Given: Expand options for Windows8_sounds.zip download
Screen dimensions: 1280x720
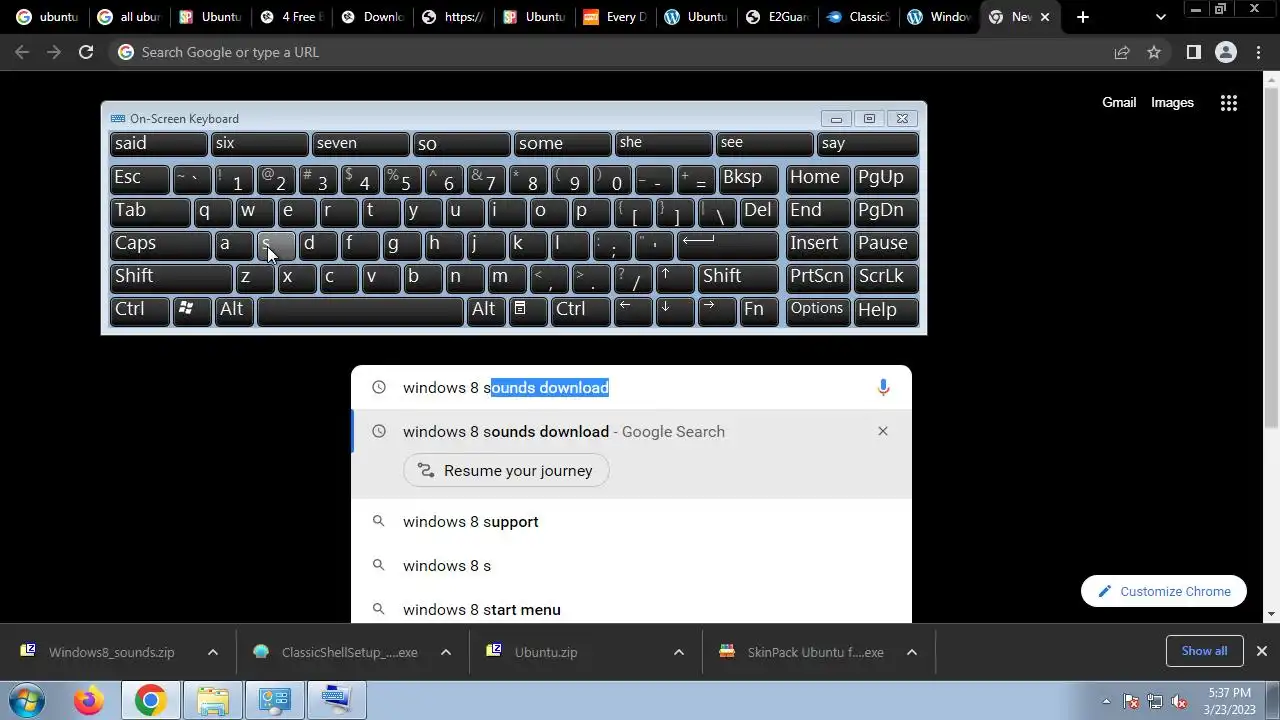Looking at the screenshot, I should [x=212, y=652].
